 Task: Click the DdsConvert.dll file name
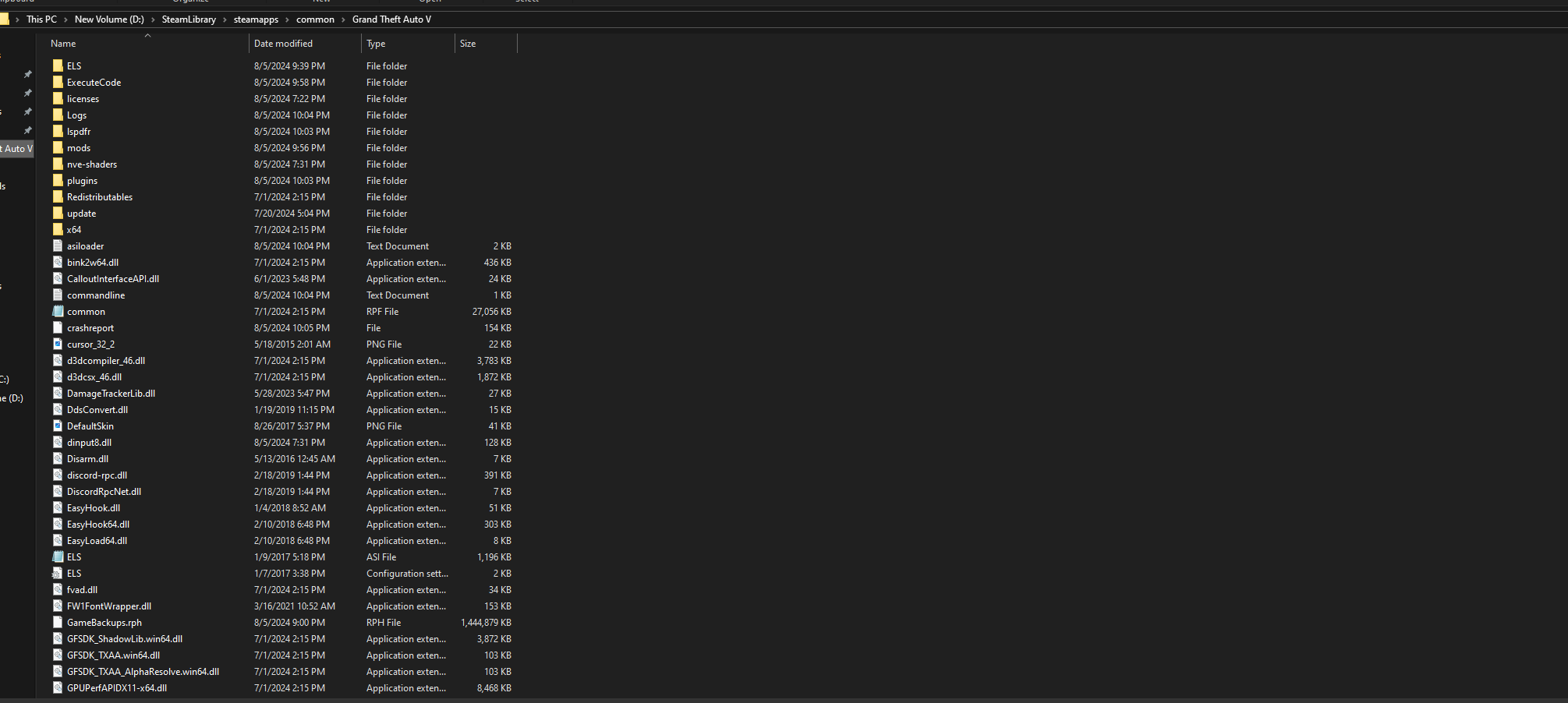pos(97,409)
